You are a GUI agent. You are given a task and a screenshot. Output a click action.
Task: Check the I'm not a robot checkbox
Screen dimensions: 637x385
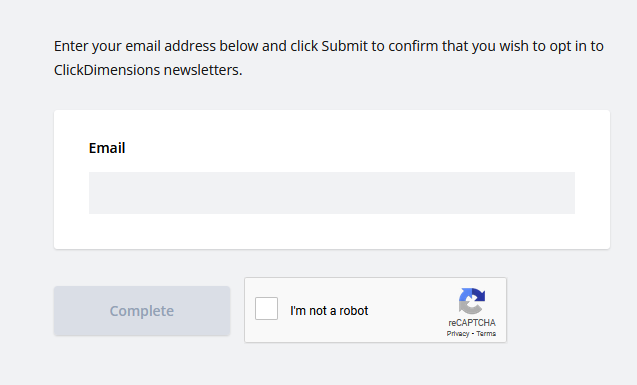(266, 309)
